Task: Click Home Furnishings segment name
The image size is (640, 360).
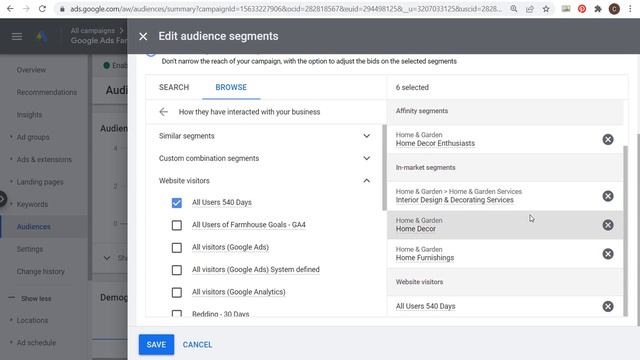Action: 424,258
